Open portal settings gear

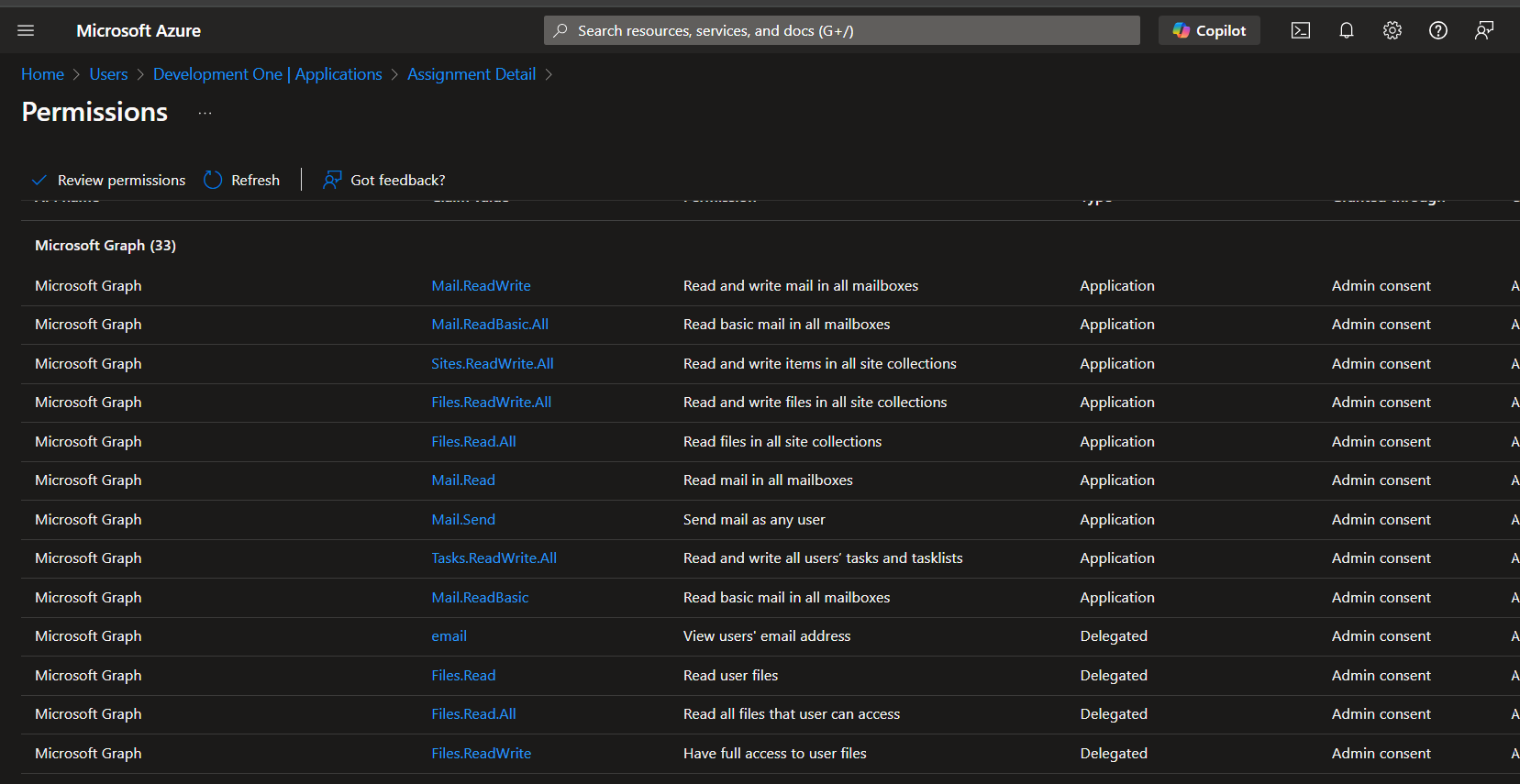click(1392, 30)
